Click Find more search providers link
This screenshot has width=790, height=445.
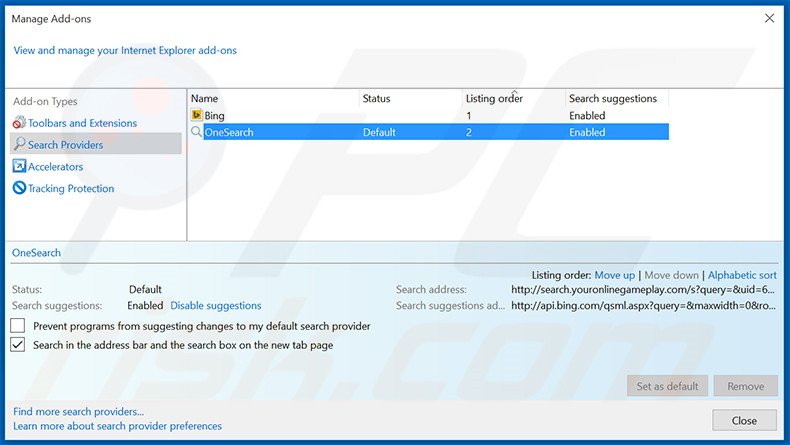point(79,412)
